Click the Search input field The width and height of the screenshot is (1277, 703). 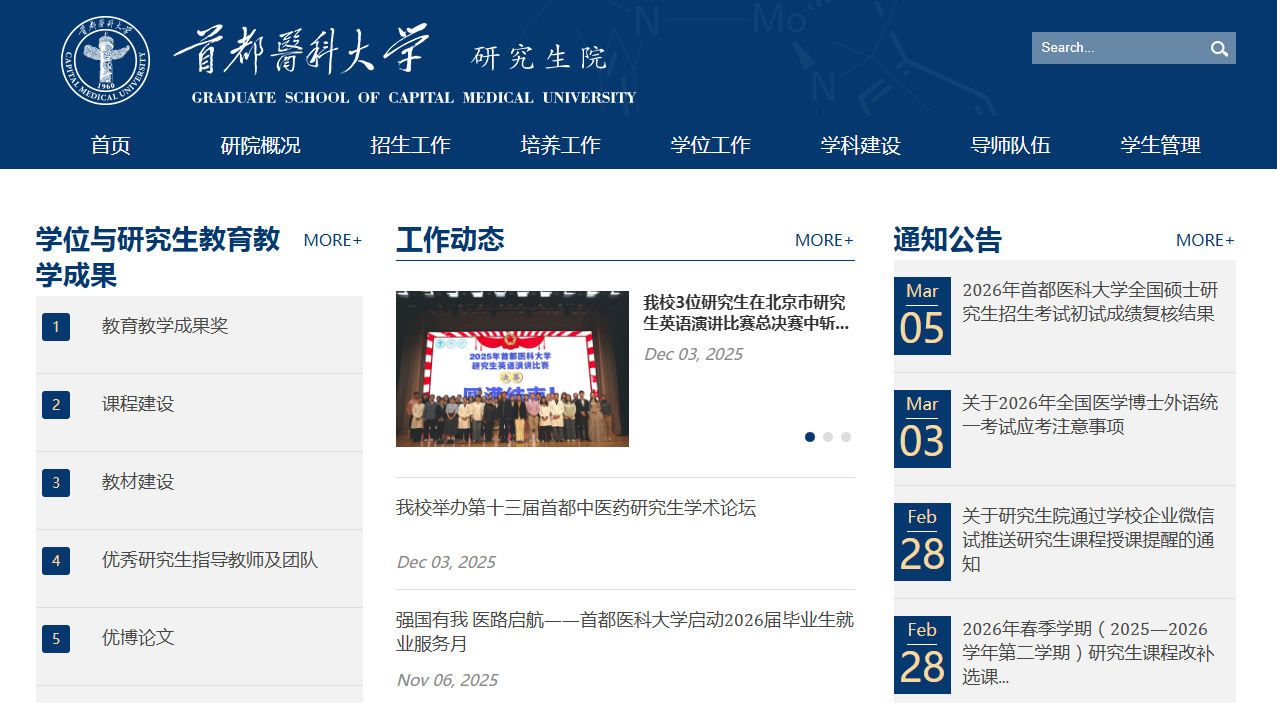[x=1116, y=48]
